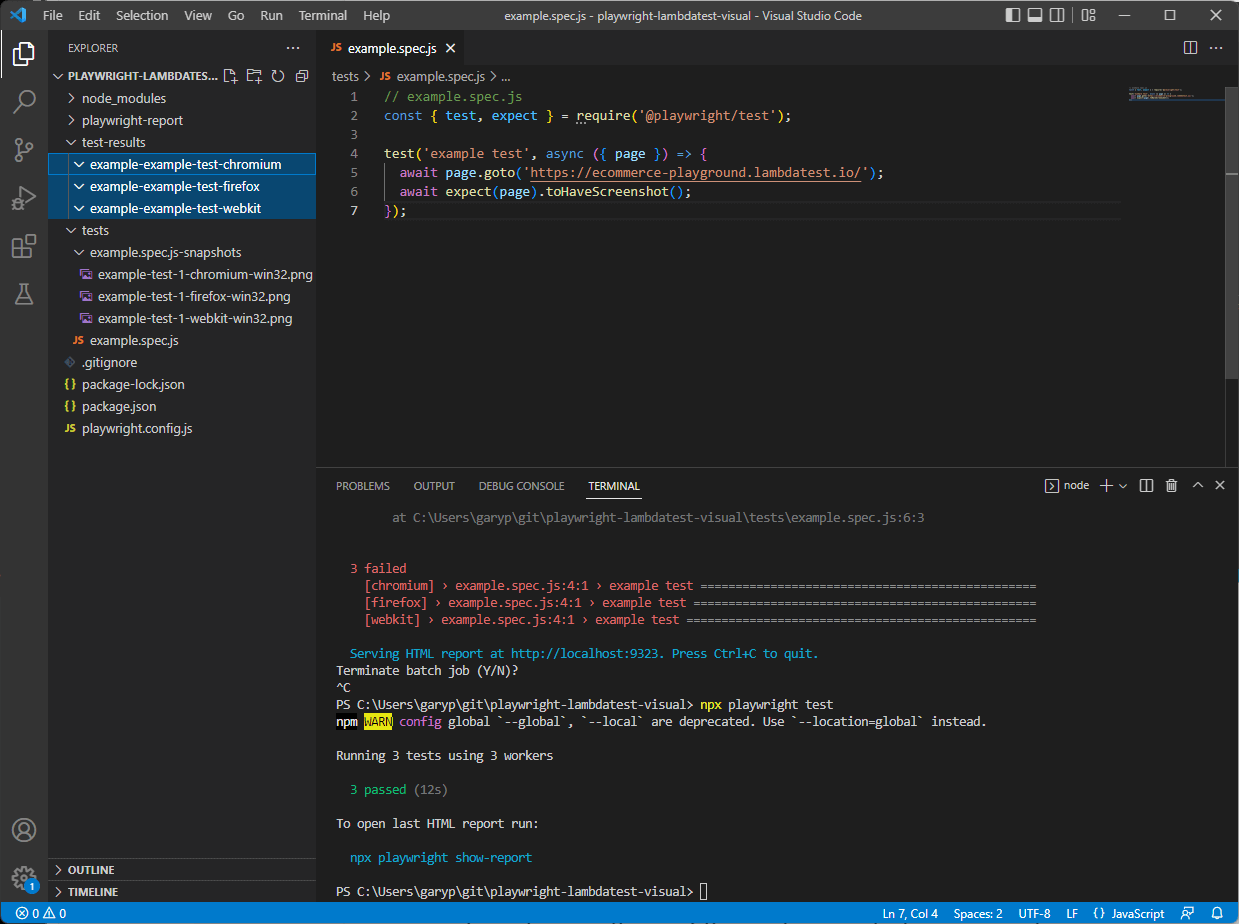Maximize the panel with the up chevron

(x=1198, y=486)
